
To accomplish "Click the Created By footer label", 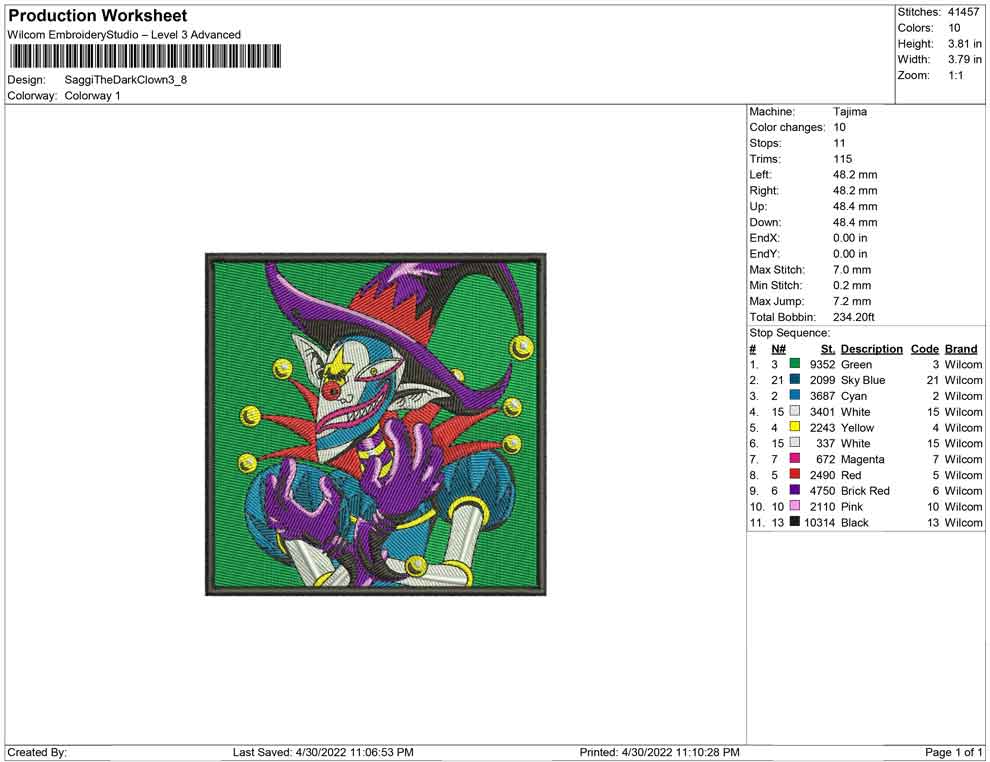I will pos(37,752).
